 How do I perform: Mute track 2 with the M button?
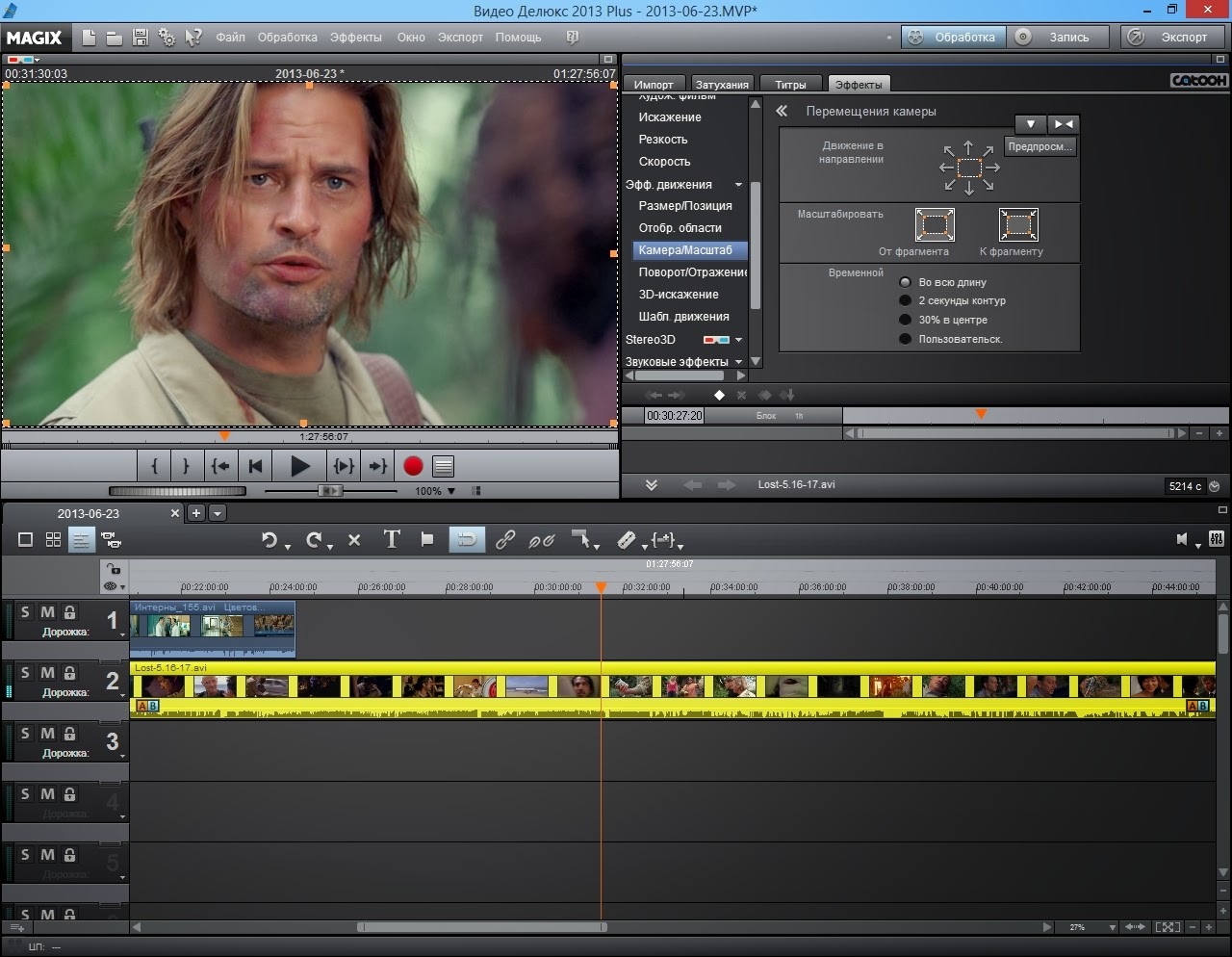(x=47, y=673)
